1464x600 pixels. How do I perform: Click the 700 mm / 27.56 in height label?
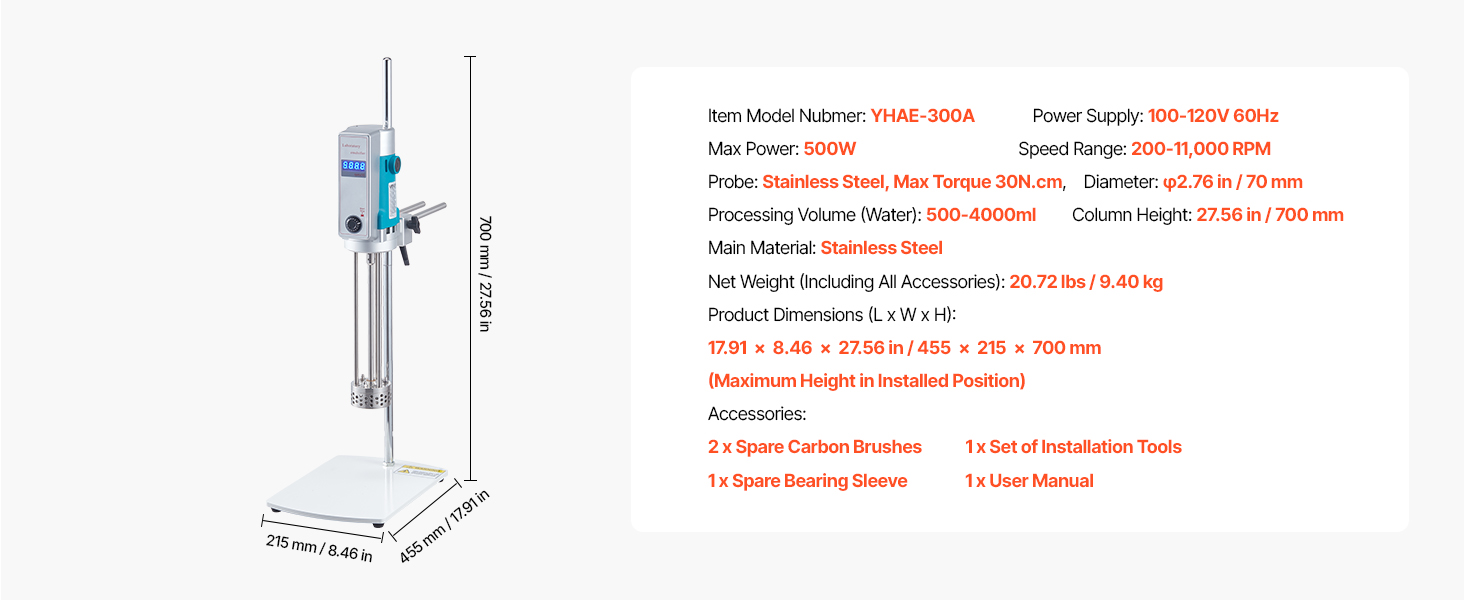485,273
